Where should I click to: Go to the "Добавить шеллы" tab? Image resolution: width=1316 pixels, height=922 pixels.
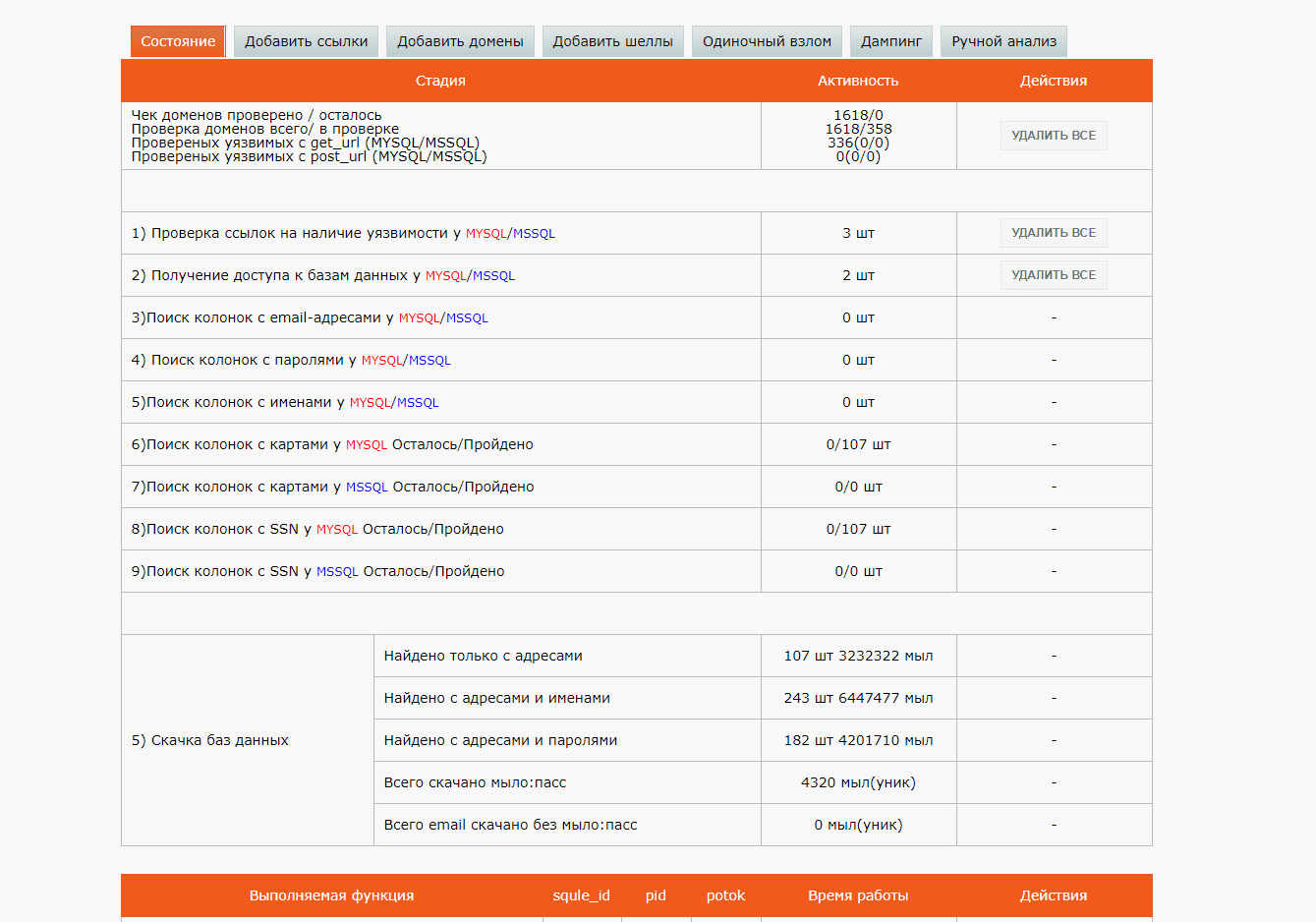(613, 41)
